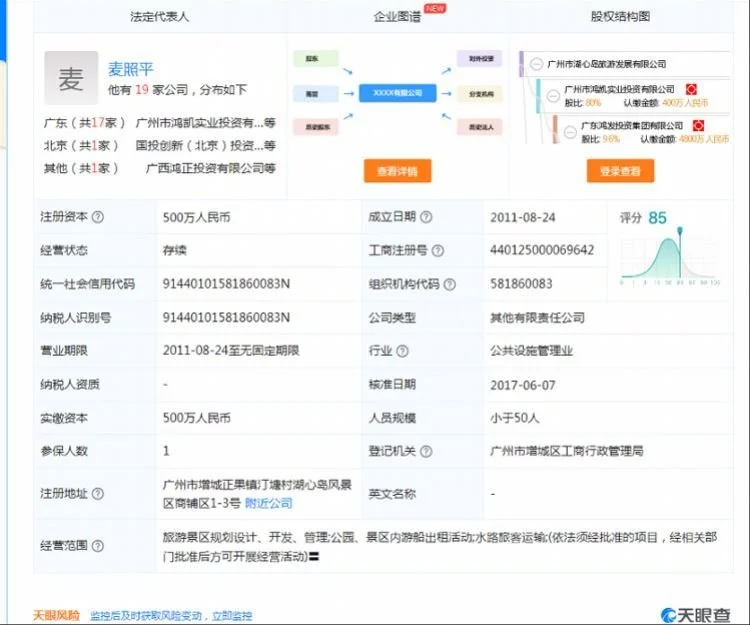Select 2011-08-24至无固定期限 business term value

231,351
